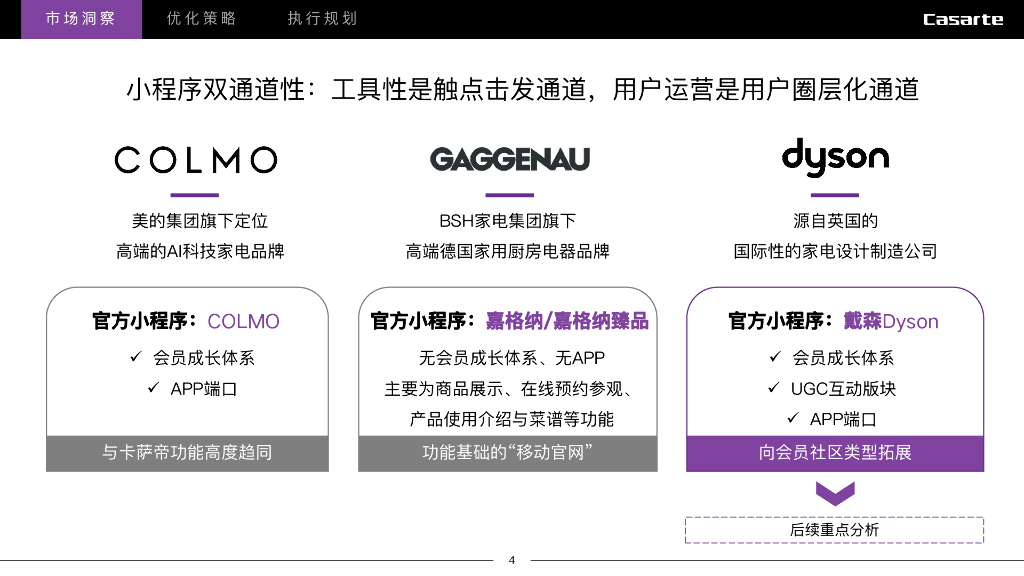This screenshot has height=576, width=1024.
Task: Click the 与卡萨帝功能高度趋同 gray banner
Action: pos(187,453)
